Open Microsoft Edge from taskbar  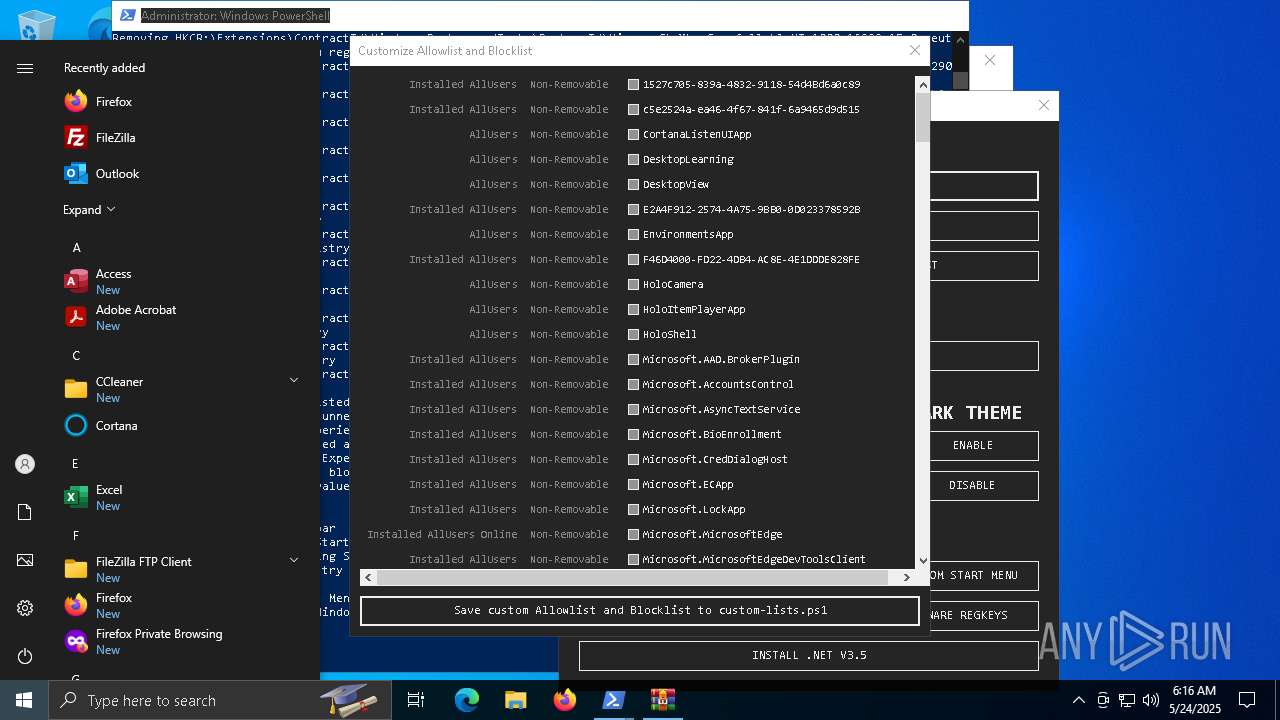click(467, 700)
